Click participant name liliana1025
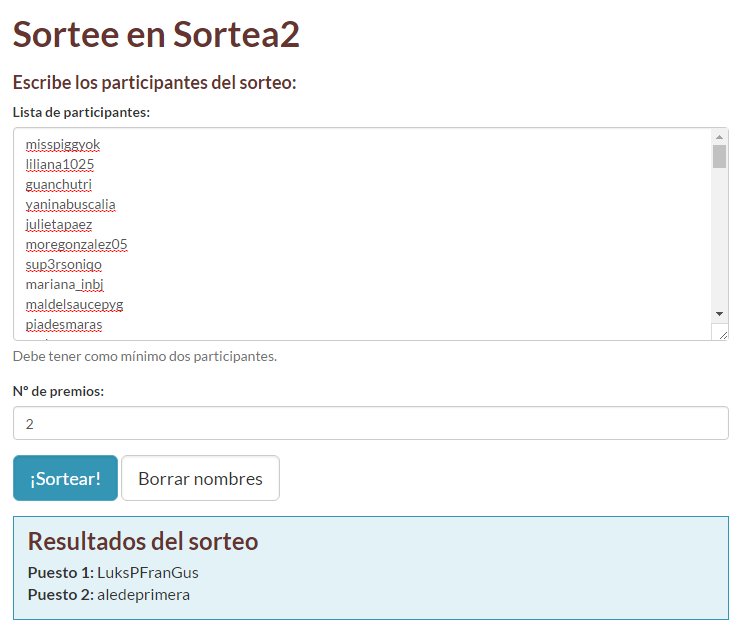This screenshot has height=629, width=739. click(x=60, y=164)
